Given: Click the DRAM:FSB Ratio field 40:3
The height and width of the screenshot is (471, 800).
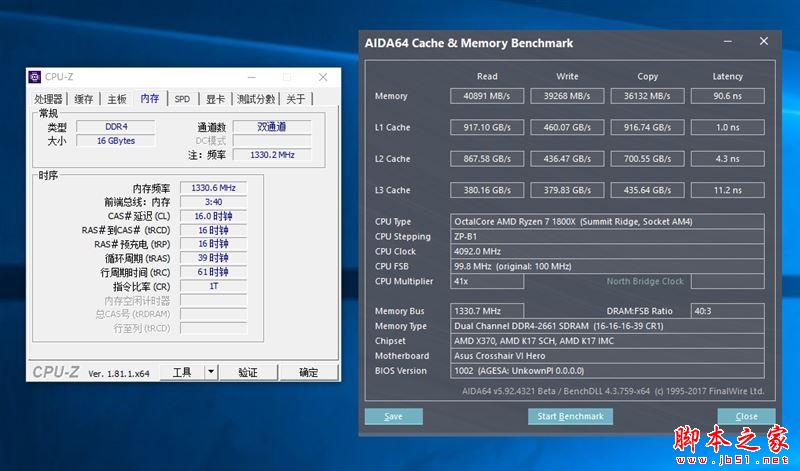Looking at the screenshot, I should (x=728, y=311).
